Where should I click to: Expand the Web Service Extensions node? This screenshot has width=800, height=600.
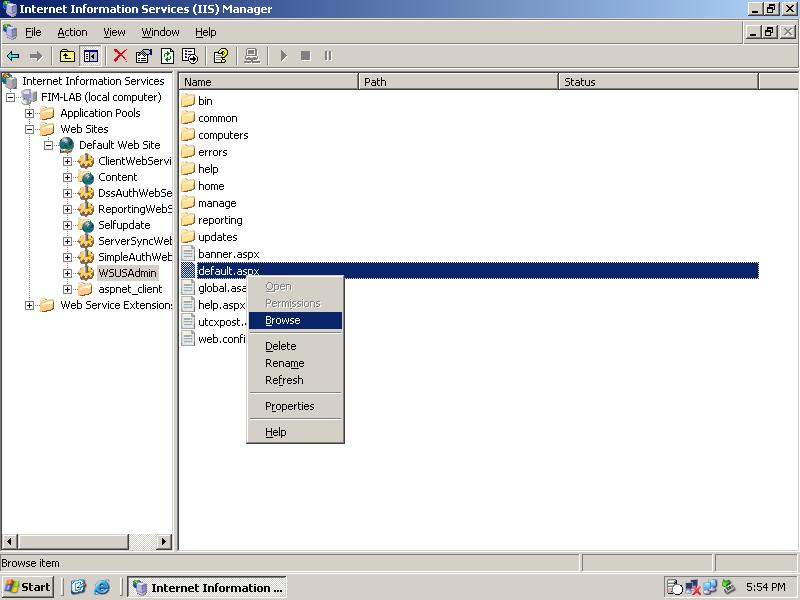(x=30, y=305)
